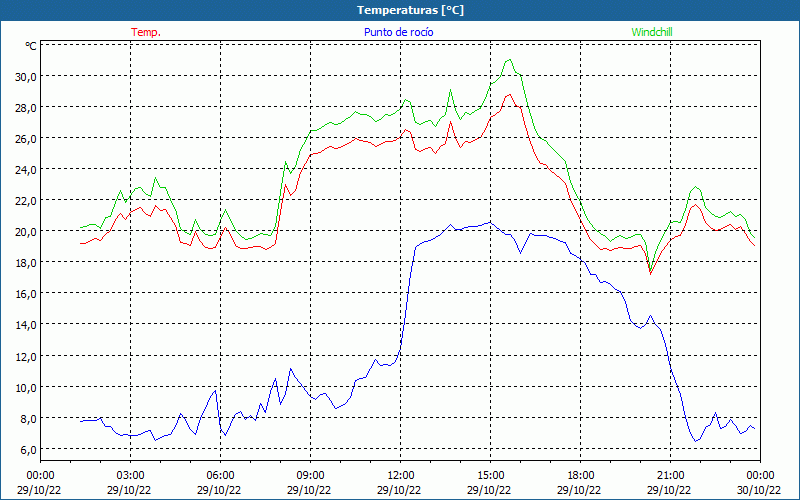Screen dimensions: 800x500
Task: Click the green Windchill peak near 15:30
Action: point(509,60)
